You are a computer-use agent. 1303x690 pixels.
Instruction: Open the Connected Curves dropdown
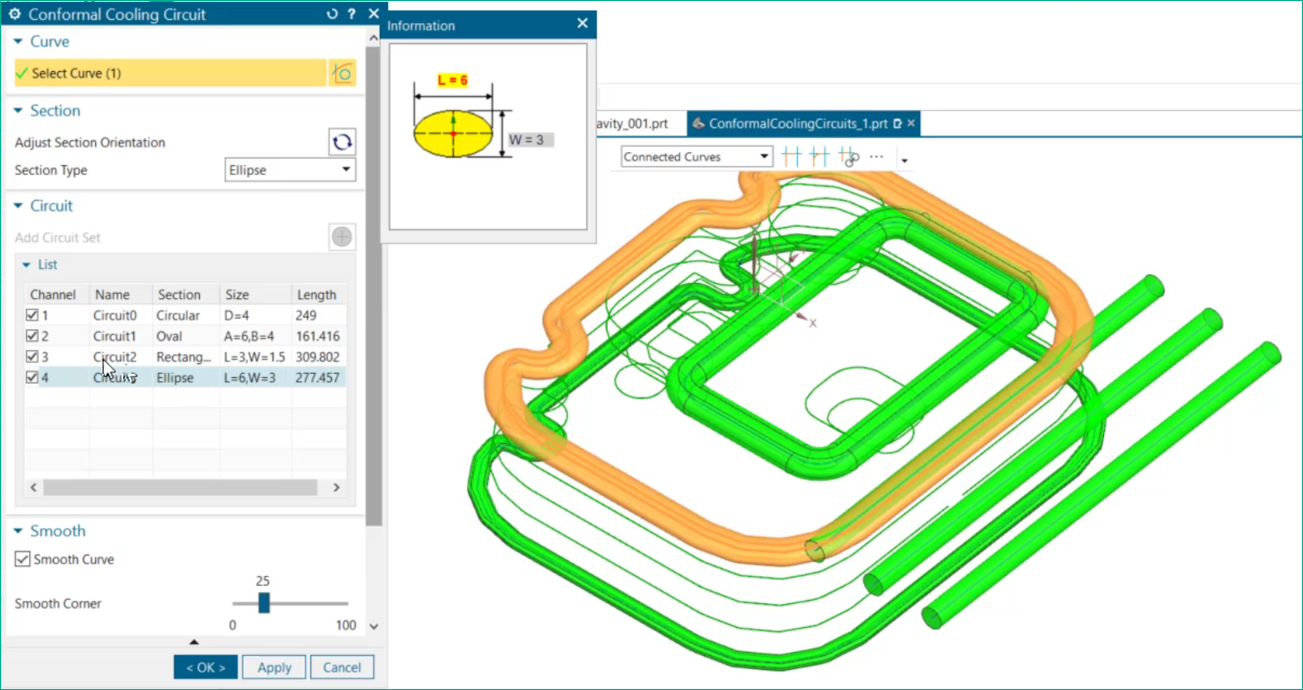pyautogui.click(x=765, y=156)
